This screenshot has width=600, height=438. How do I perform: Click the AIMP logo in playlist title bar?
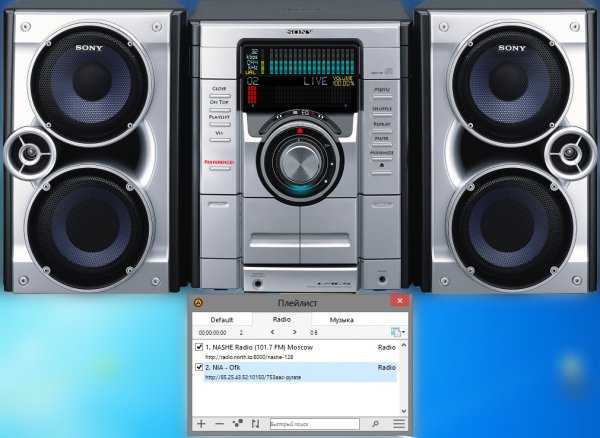click(199, 303)
